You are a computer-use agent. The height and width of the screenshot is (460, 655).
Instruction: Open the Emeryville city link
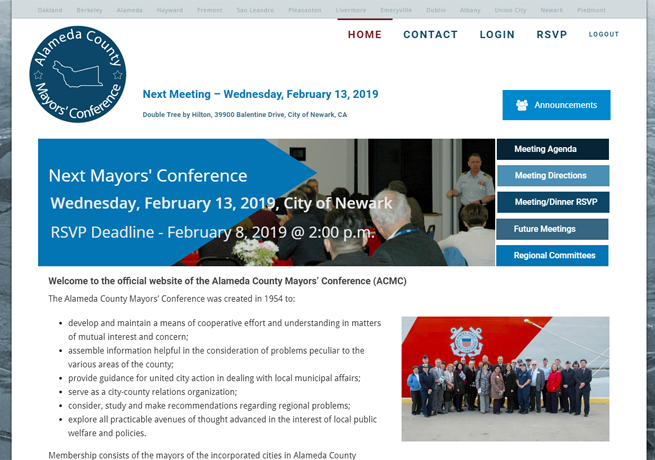tap(396, 10)
